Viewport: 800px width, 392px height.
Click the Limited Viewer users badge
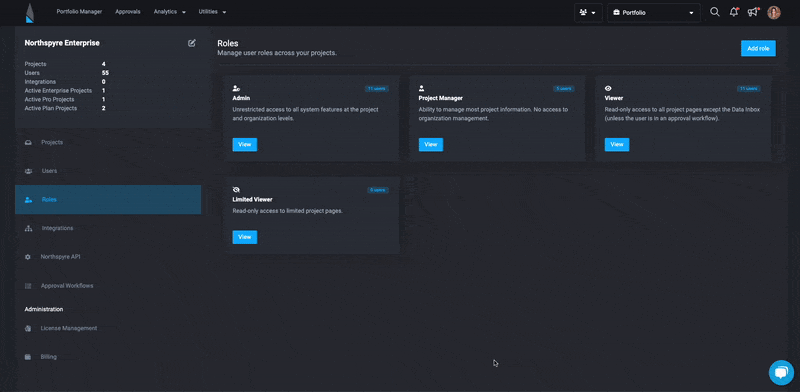(378, 190)
